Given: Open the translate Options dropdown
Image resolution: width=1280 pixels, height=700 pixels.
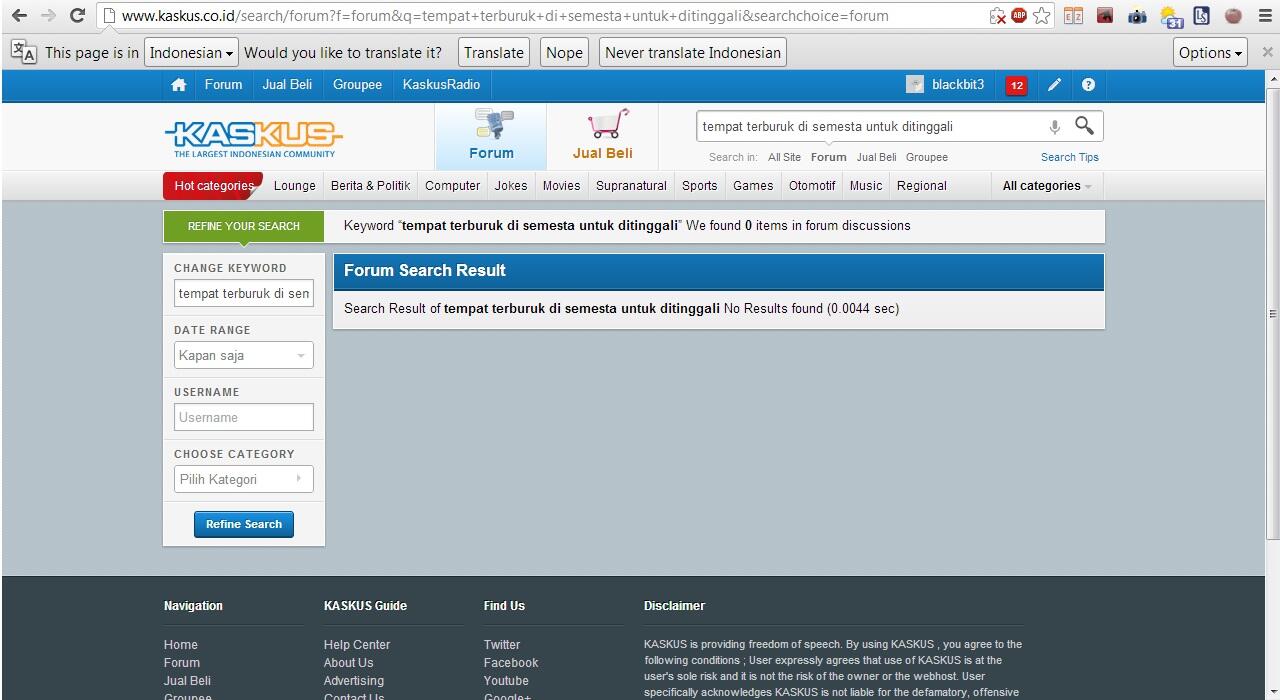Looking at the screenshot, I should point(1210,53).
